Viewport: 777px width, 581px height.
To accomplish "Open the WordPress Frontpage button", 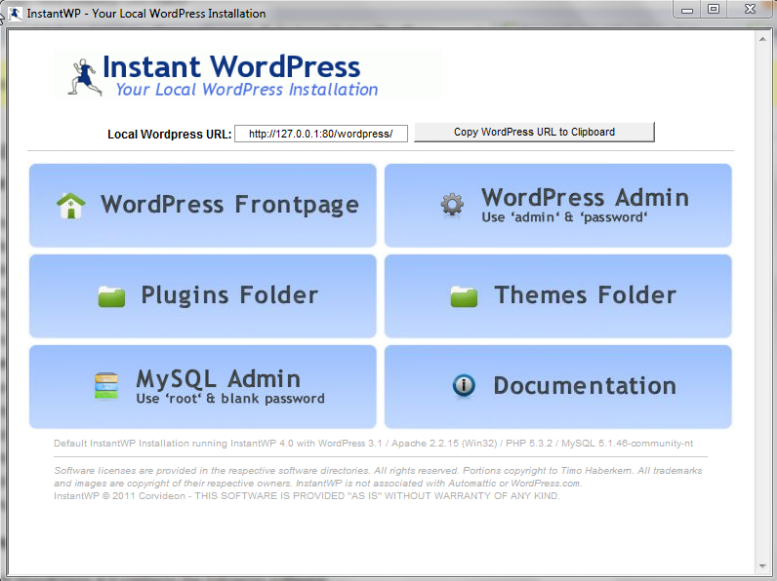I will 229,205.
